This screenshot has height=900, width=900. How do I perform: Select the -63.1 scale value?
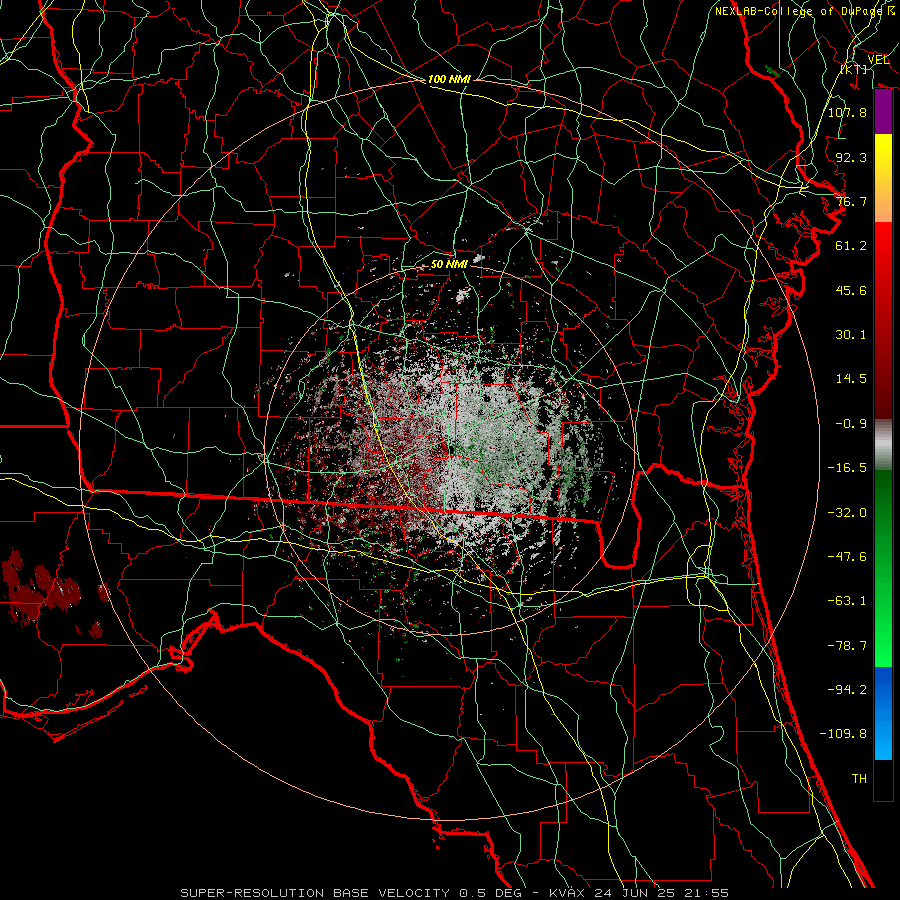pyautogui.click(x=847, y=601)
